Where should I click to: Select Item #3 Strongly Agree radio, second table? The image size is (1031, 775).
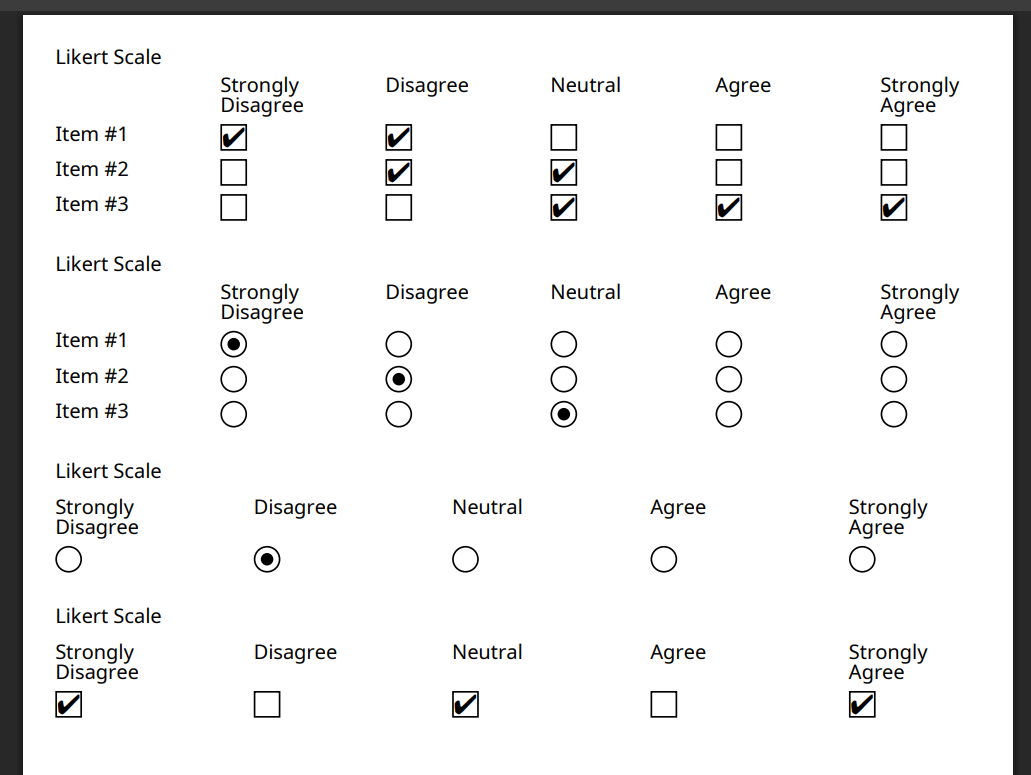(x=894, y=415)
